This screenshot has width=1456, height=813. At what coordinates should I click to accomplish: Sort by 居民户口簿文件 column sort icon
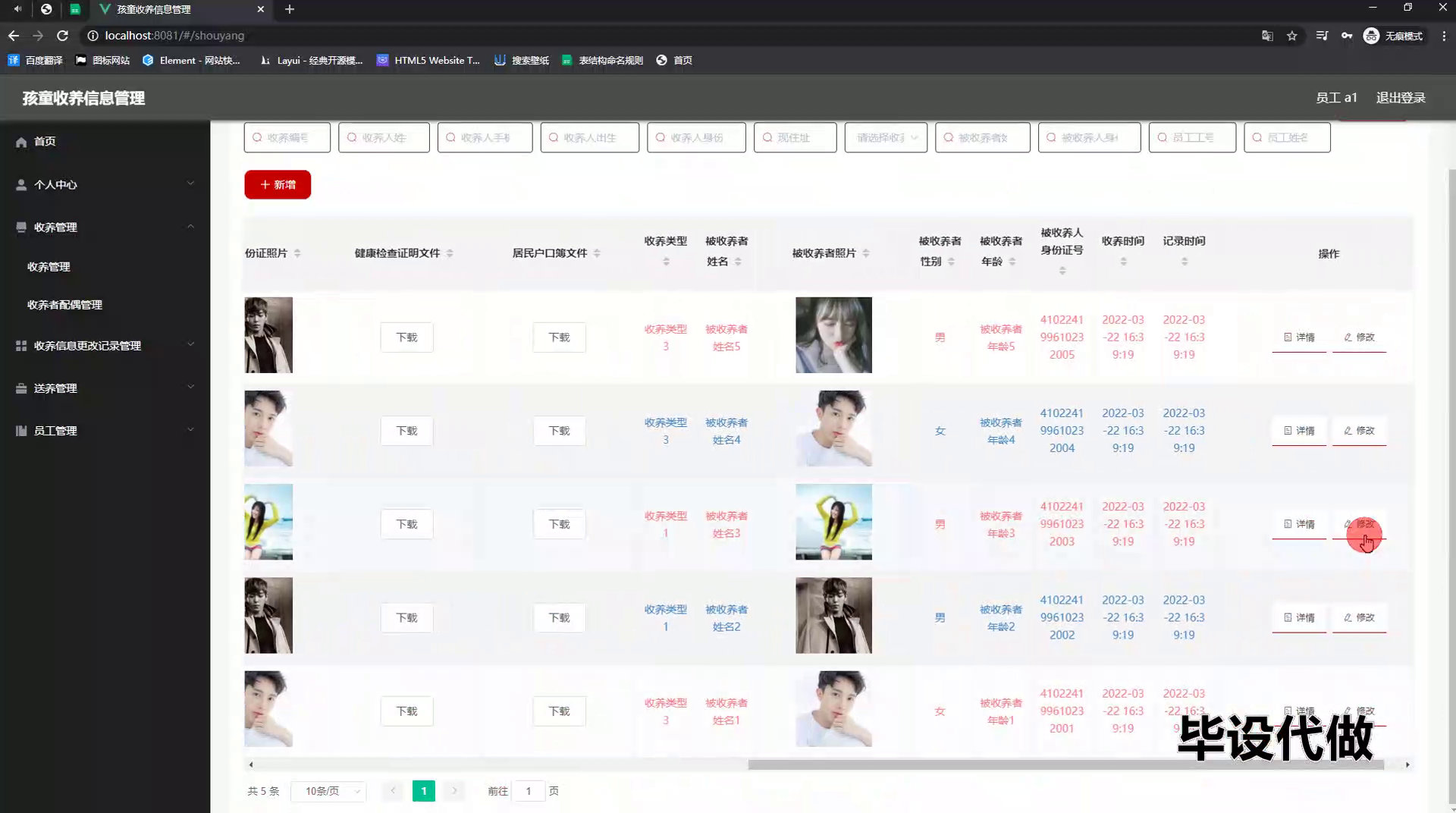pyautogui.click(x=597, y=253)
